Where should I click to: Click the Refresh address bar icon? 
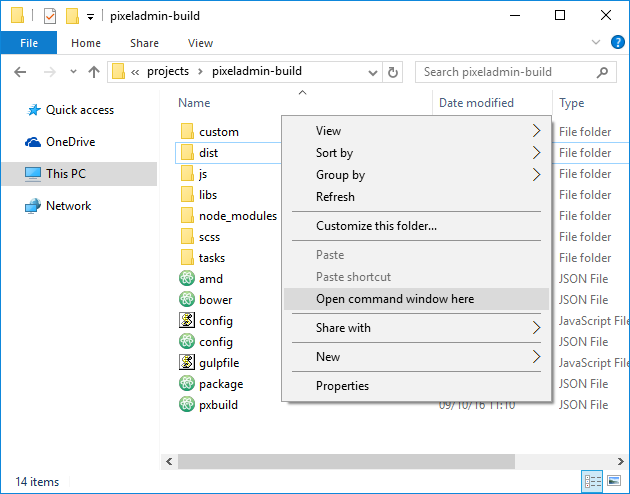pyautogui.click(x=393, y=72)
